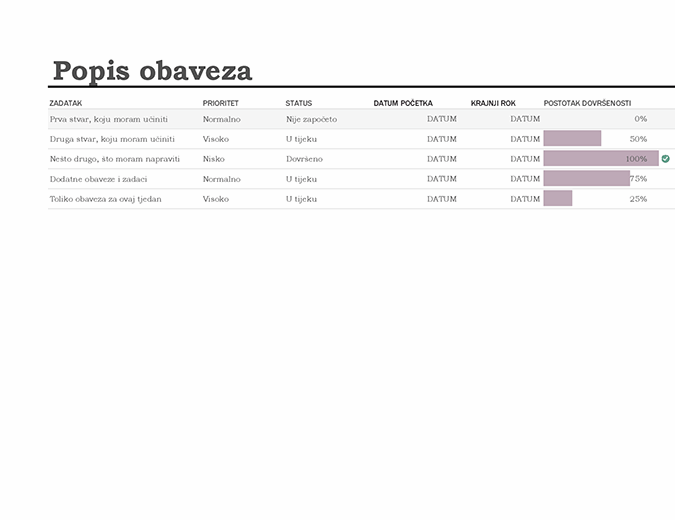Image resolution: width=675 pixels, height=520 pixels.
Task: Click the DATUM POČETKA column header
Action: [x=403, y=103]
